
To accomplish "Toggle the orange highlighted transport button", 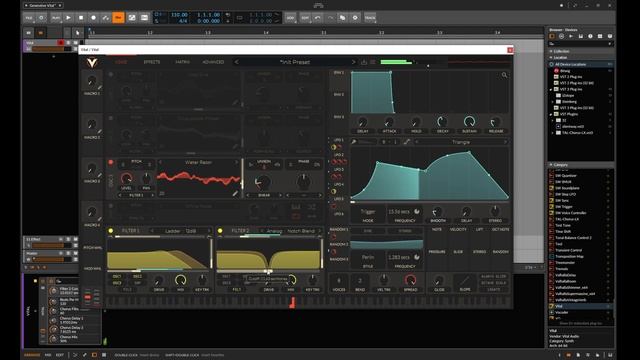I will (x=118, y=18).
